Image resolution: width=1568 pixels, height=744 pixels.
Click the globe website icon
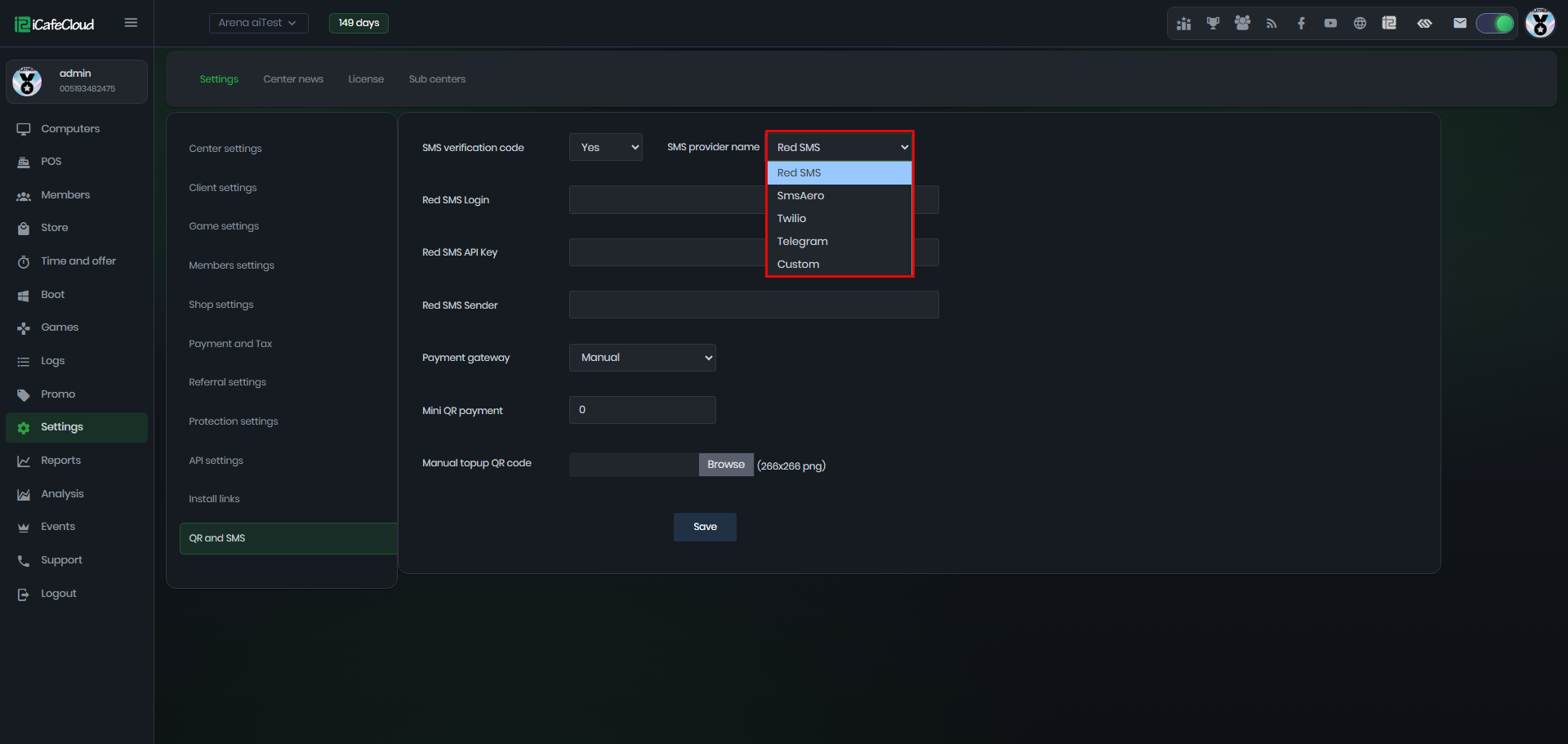point(1360,24)
